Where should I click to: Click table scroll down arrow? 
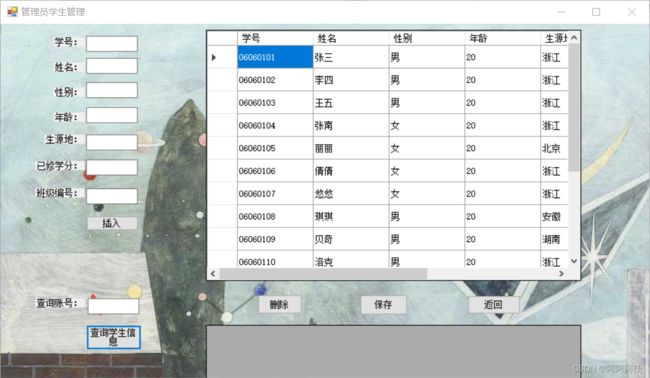pos(574,261)
